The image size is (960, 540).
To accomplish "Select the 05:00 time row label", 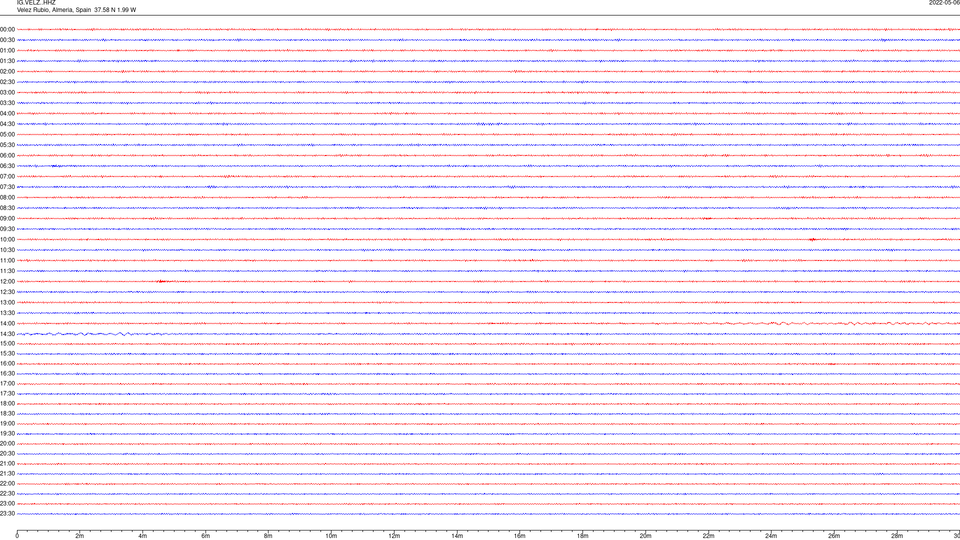I will 7,134.
